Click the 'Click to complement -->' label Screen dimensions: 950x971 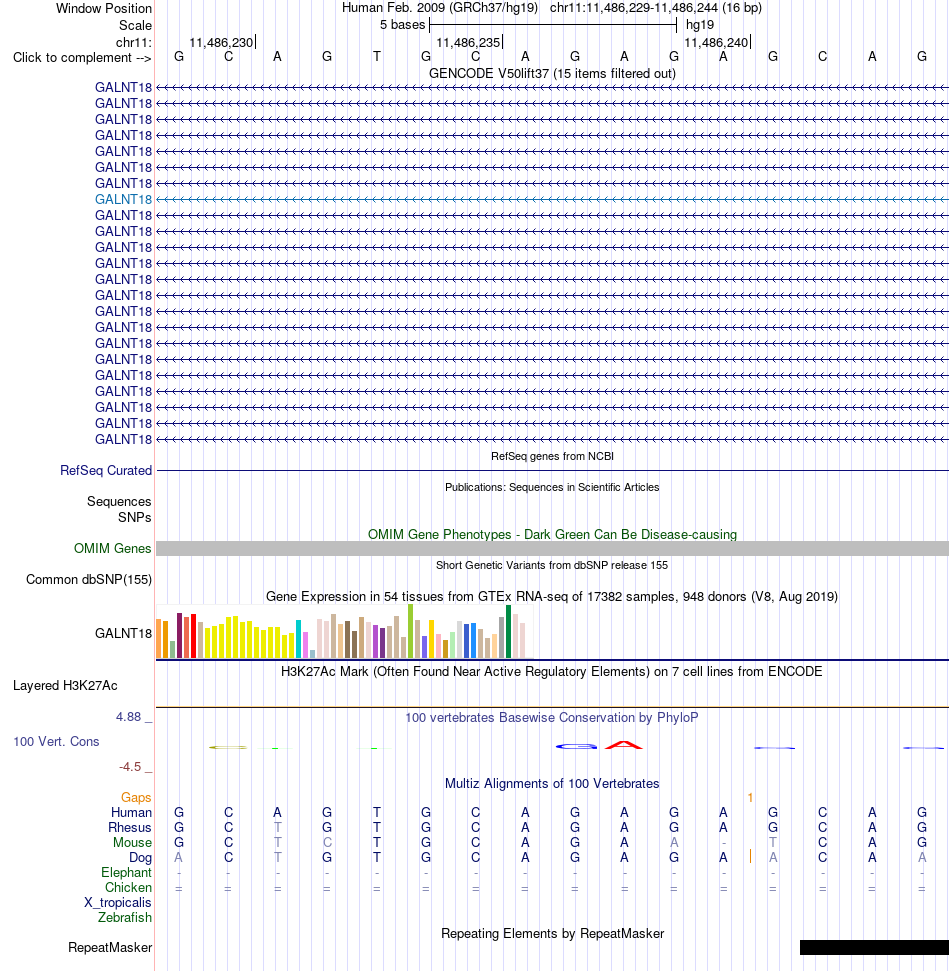tap(82, 58)
